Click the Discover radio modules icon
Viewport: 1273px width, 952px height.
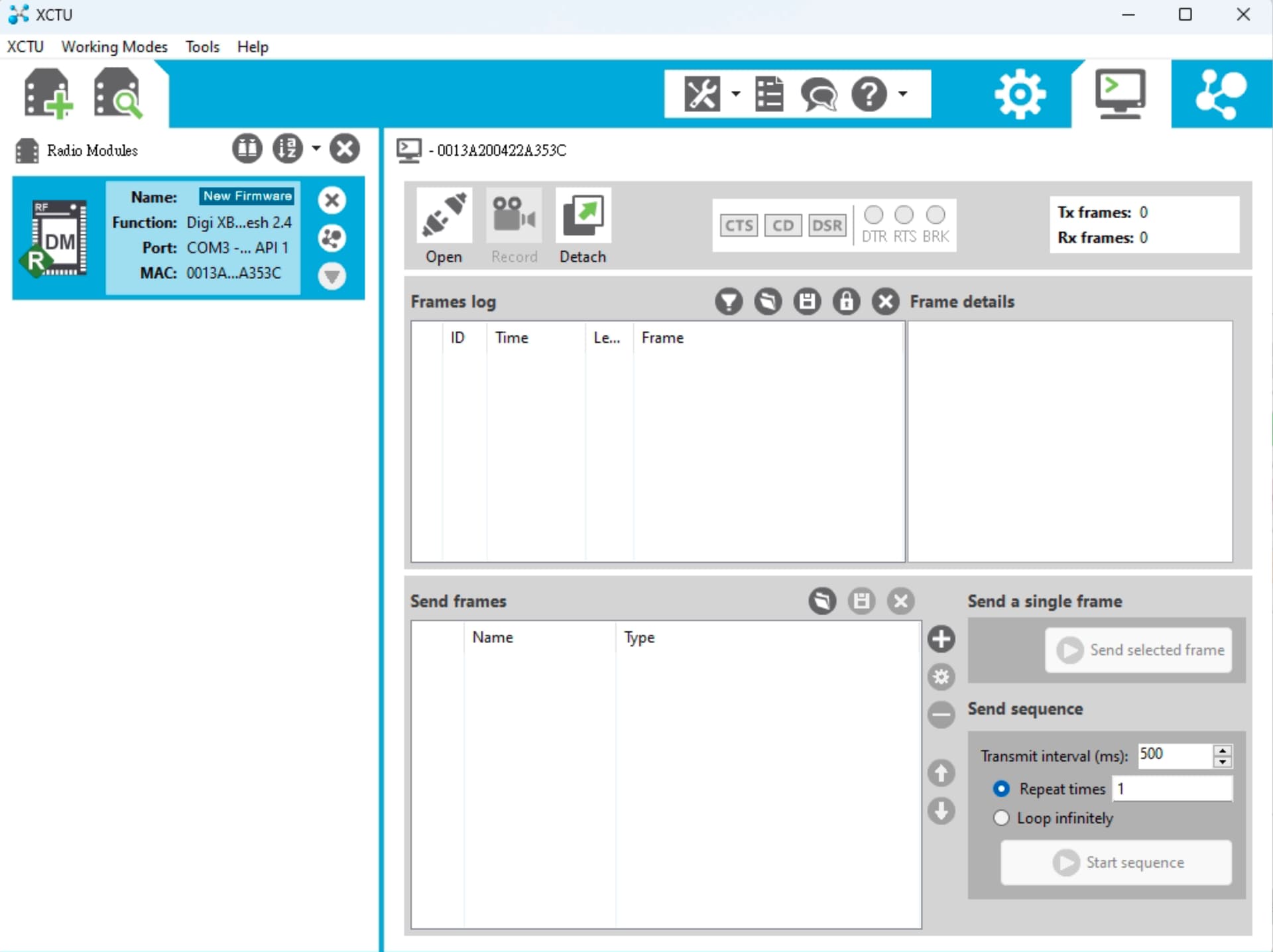[117, 94]
